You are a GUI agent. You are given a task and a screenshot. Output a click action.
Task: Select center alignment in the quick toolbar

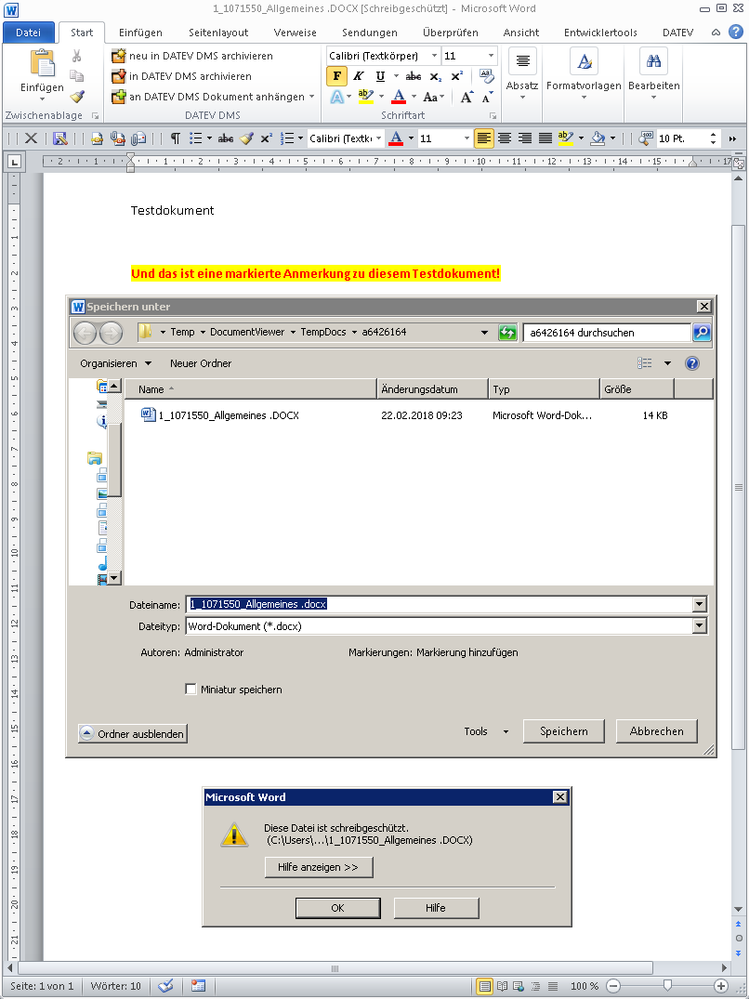[504, 138]
